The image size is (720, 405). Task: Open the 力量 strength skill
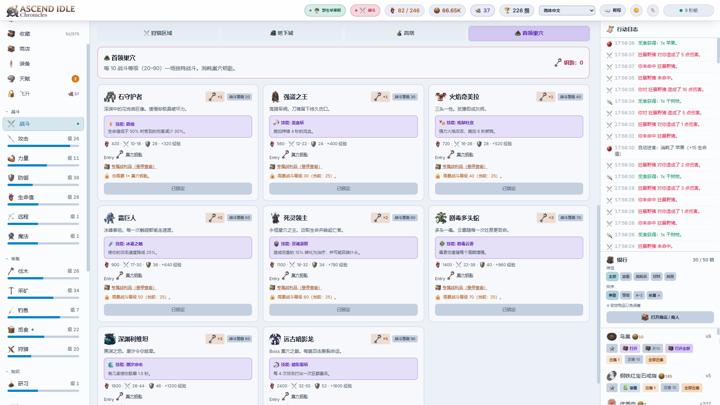(x=44, y=158)
